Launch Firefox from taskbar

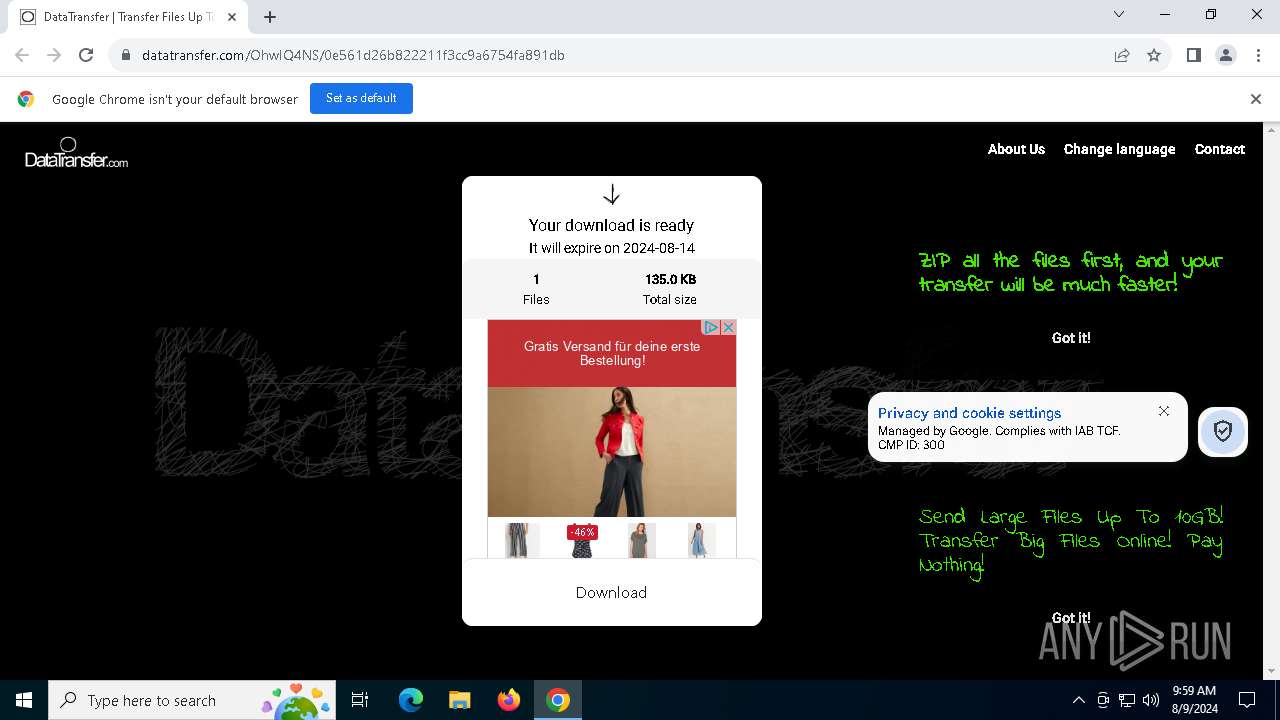509,700
